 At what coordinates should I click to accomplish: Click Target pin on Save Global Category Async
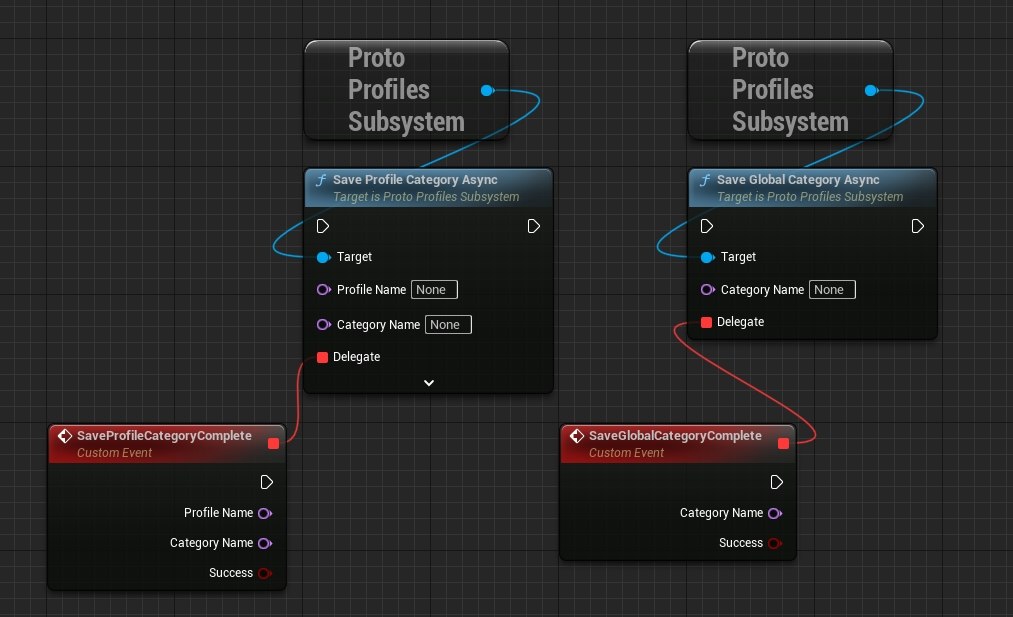[706, 257]
